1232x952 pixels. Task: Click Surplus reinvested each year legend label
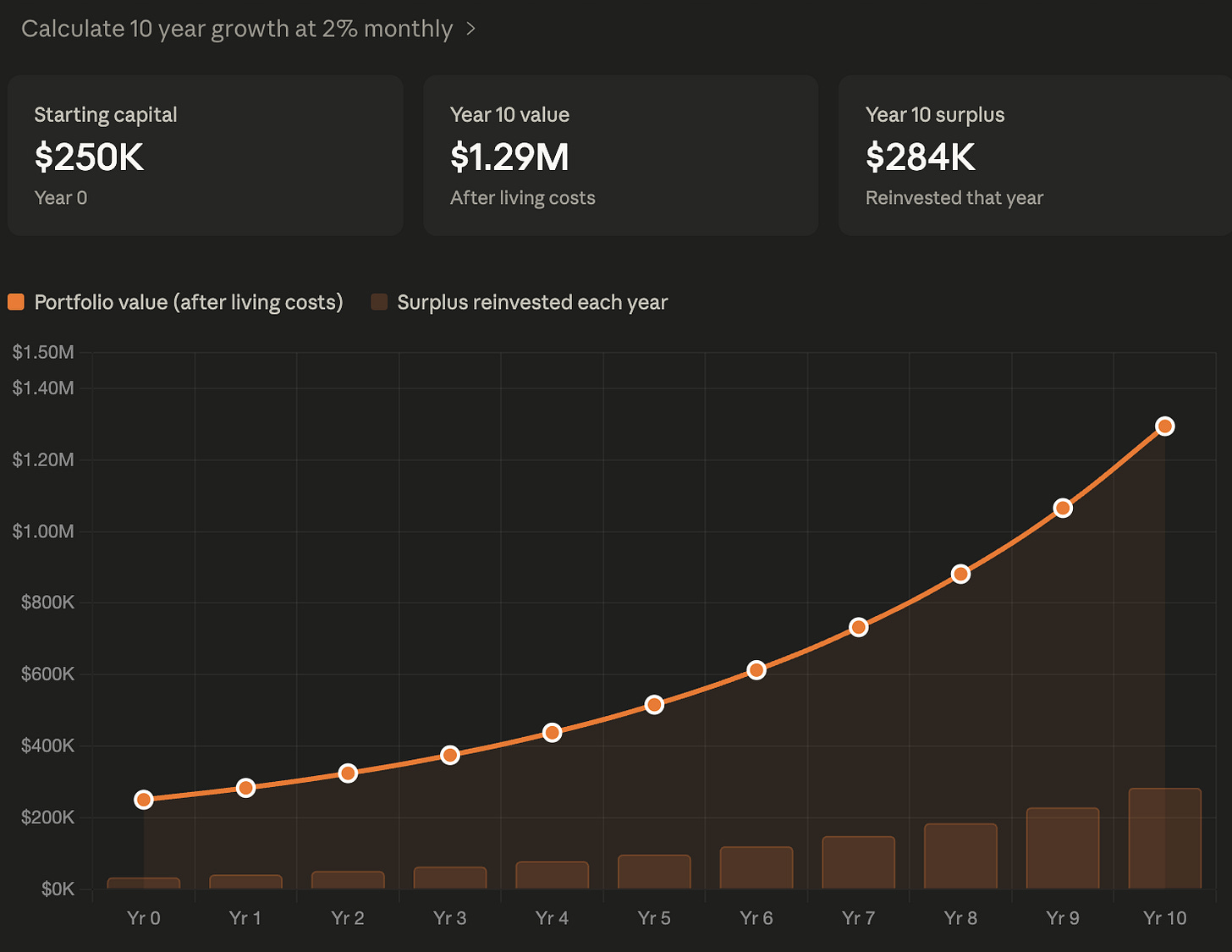point(532,302)
